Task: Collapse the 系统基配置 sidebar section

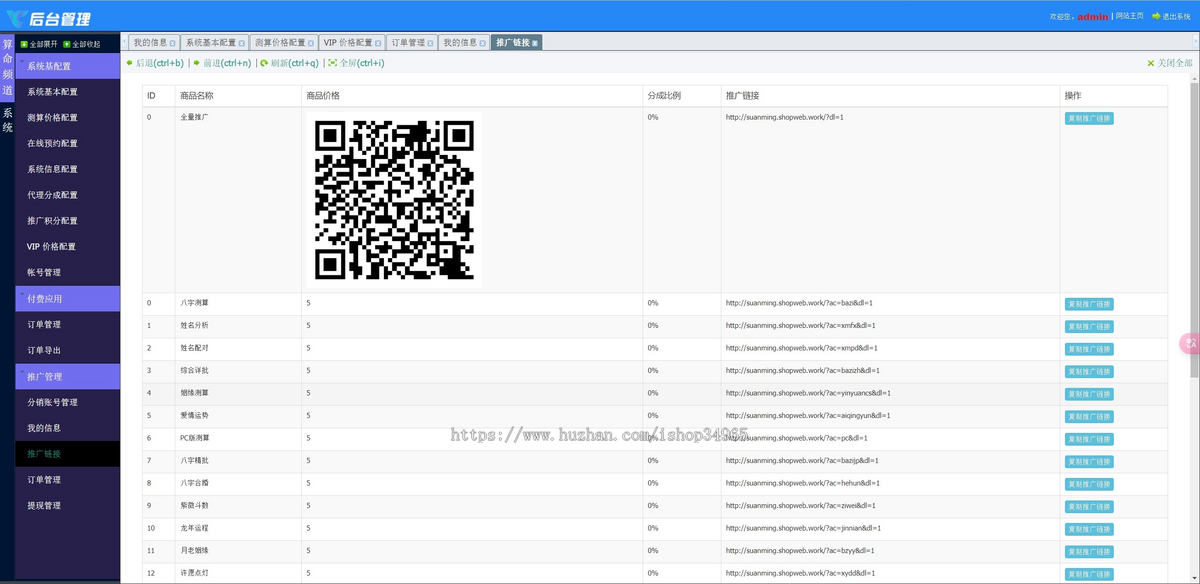Action: (68, 66)
